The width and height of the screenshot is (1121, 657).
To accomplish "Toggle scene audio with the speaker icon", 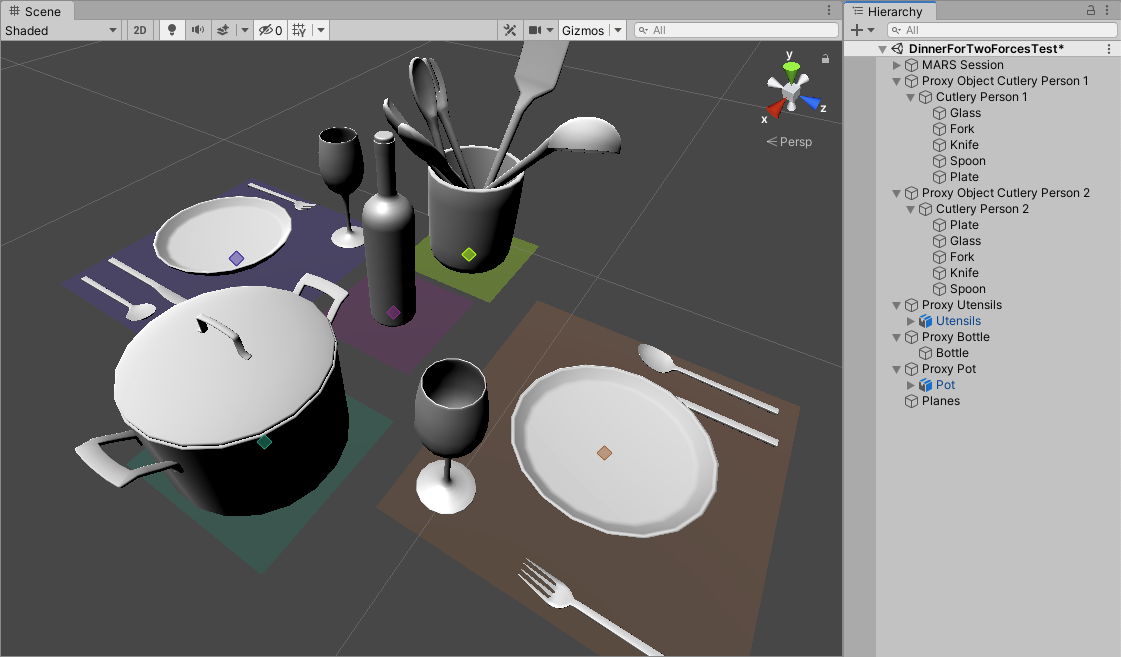I will coord(197,30).
